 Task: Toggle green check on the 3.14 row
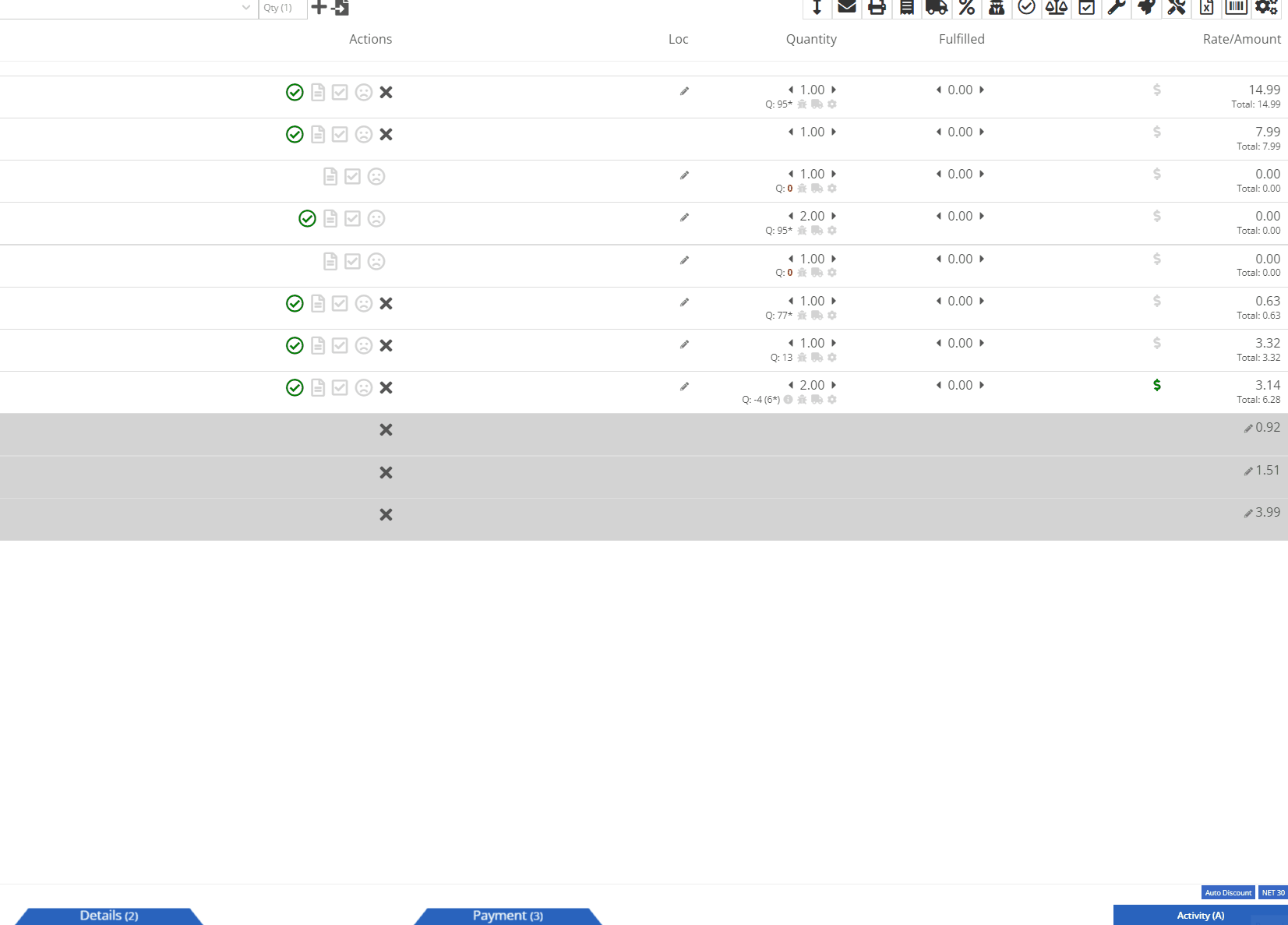pos(295,387)
